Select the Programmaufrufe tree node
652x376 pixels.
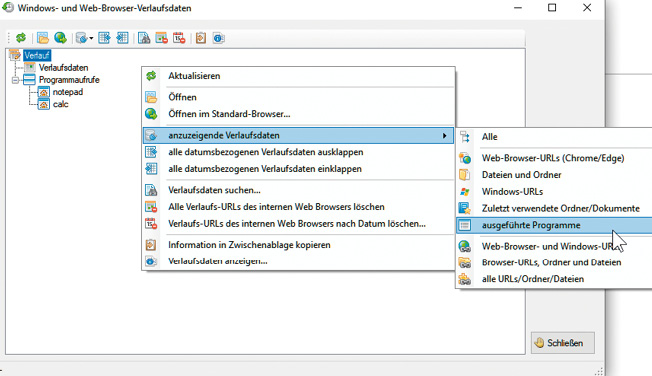[69, 79]
